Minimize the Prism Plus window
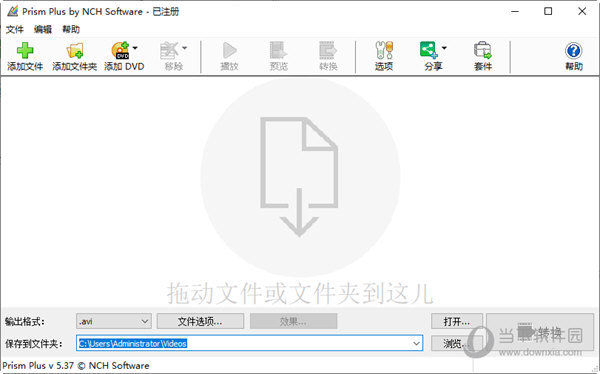Image resolution: width=600 pixels, height=374 pixels. point(515,11)
